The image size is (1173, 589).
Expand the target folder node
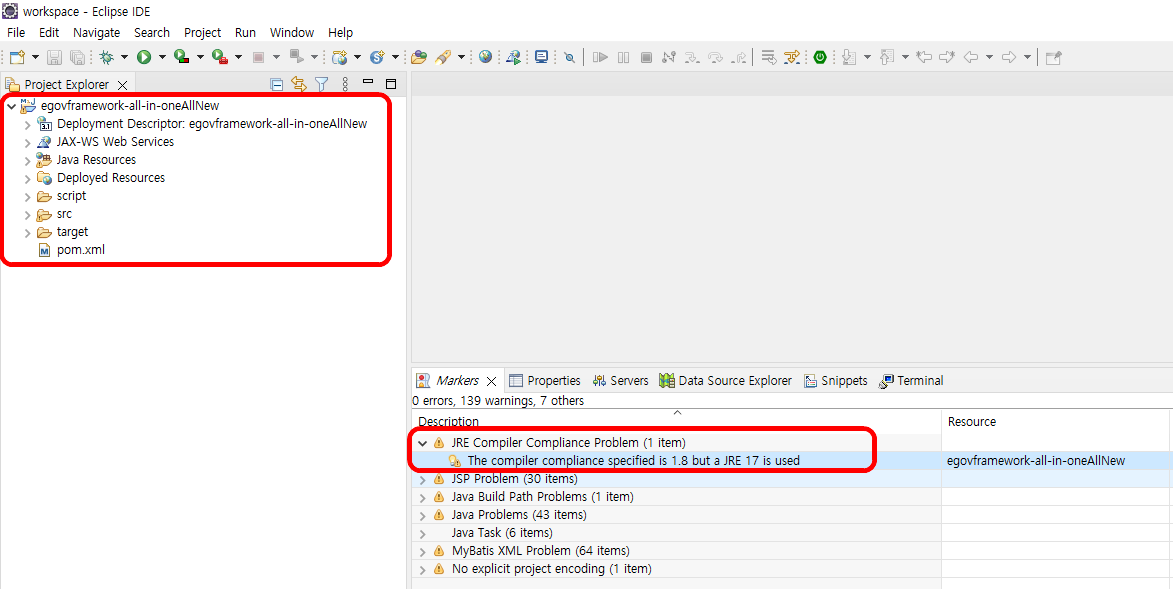[x=28, y=232]
